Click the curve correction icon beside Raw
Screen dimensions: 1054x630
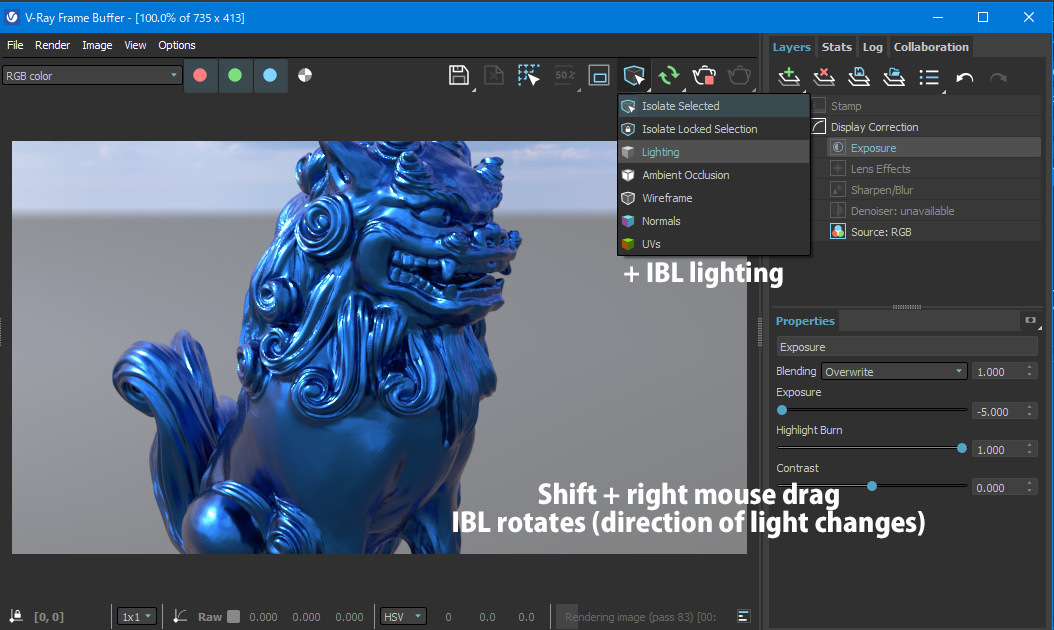tap(179, 616)
